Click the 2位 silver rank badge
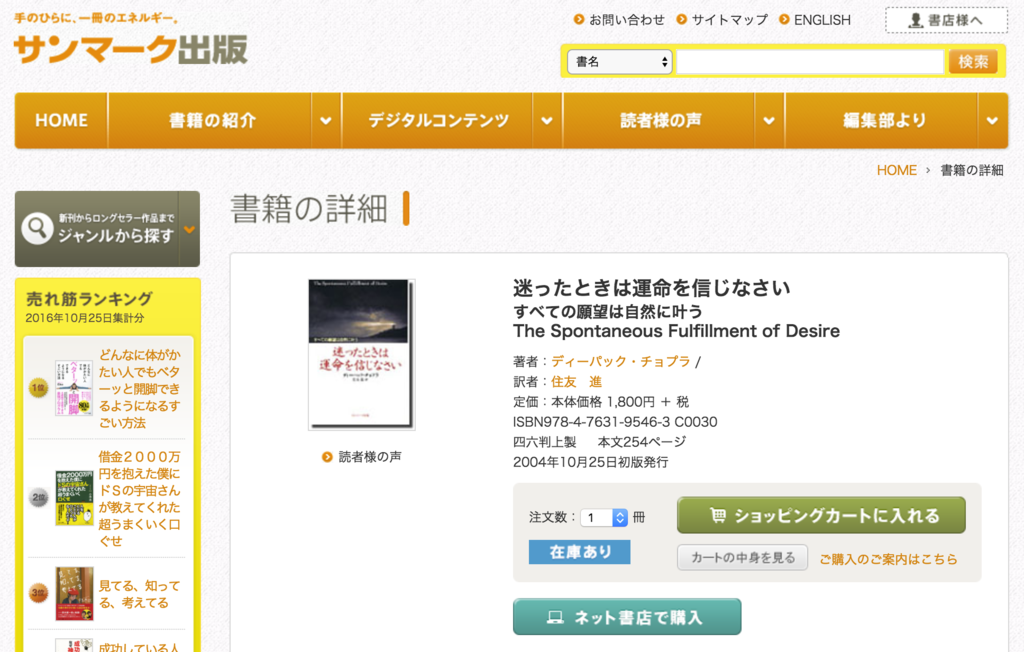Viewport: 1024px width, 652px height. [39, 498]
